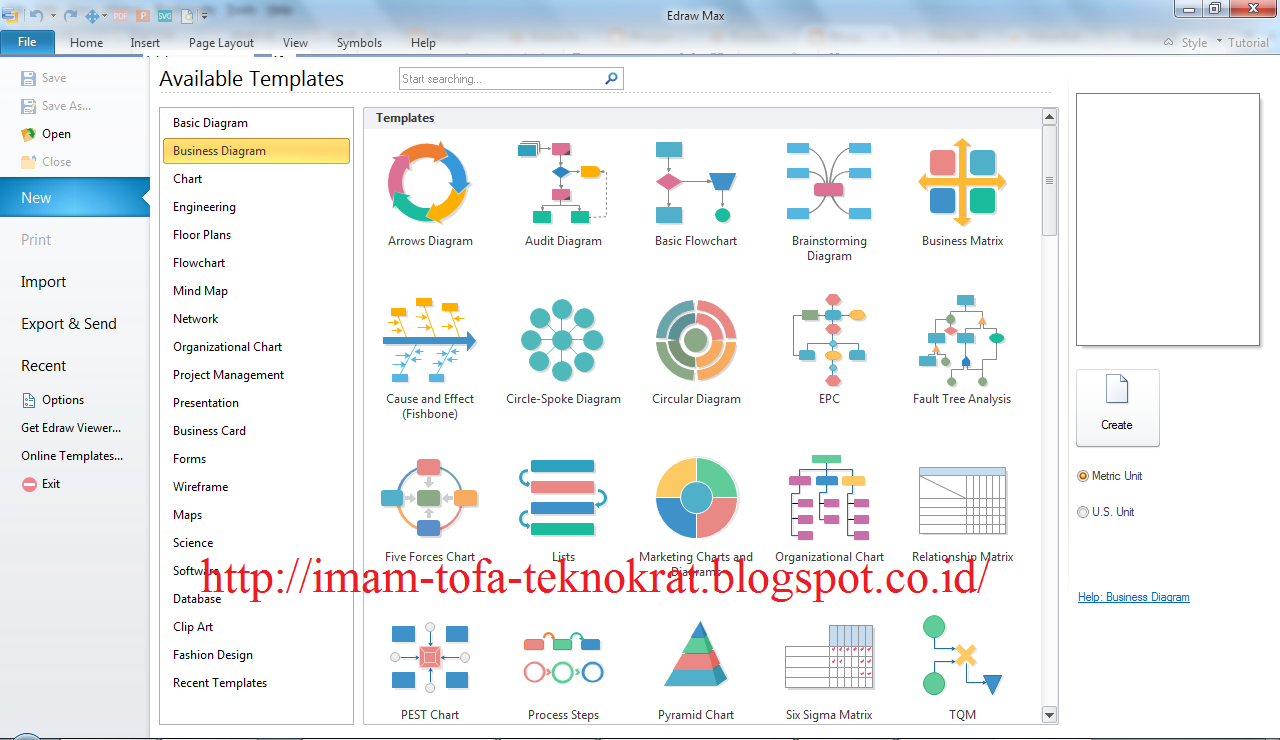Select the Five Forces Chart icon
1280x740 pixels.
(430, 497)
